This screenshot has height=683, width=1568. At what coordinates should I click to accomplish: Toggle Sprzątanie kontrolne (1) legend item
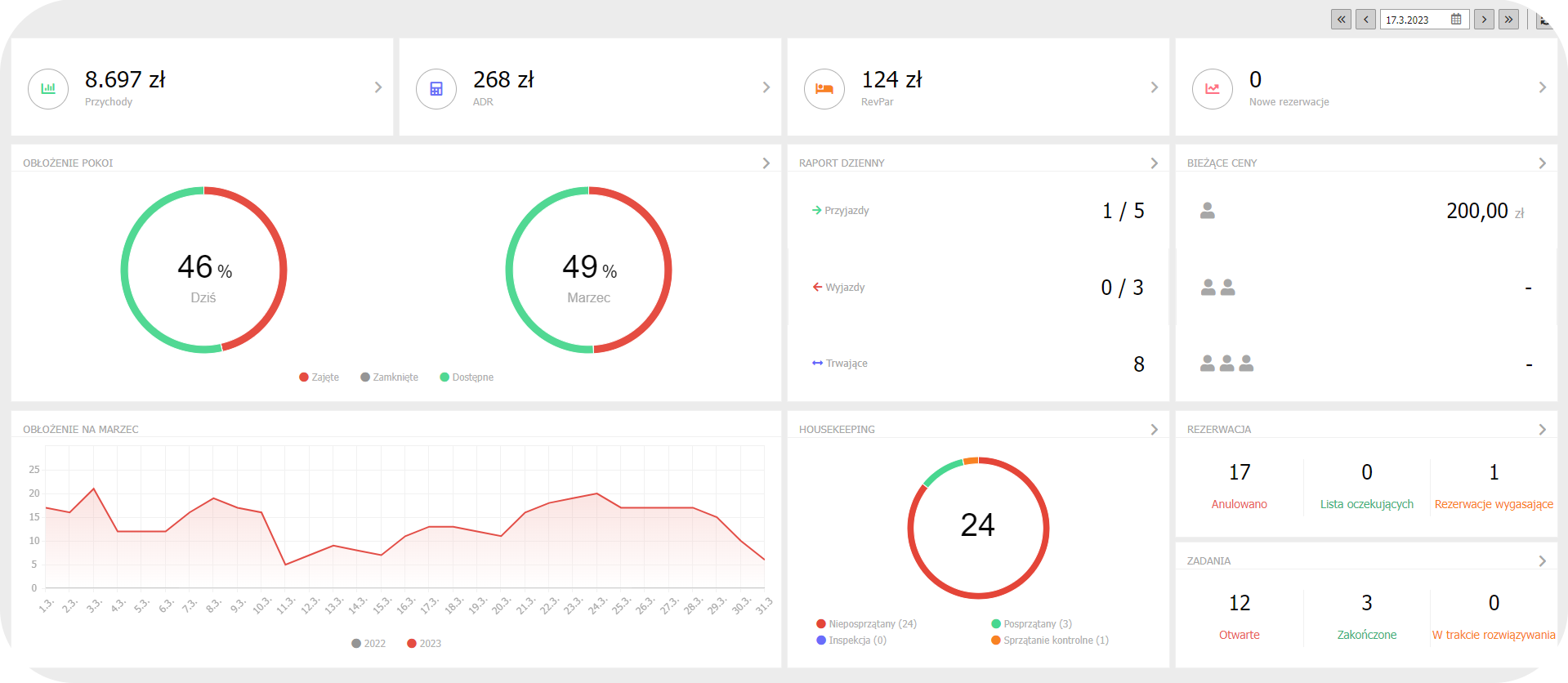click(1050, 641)
